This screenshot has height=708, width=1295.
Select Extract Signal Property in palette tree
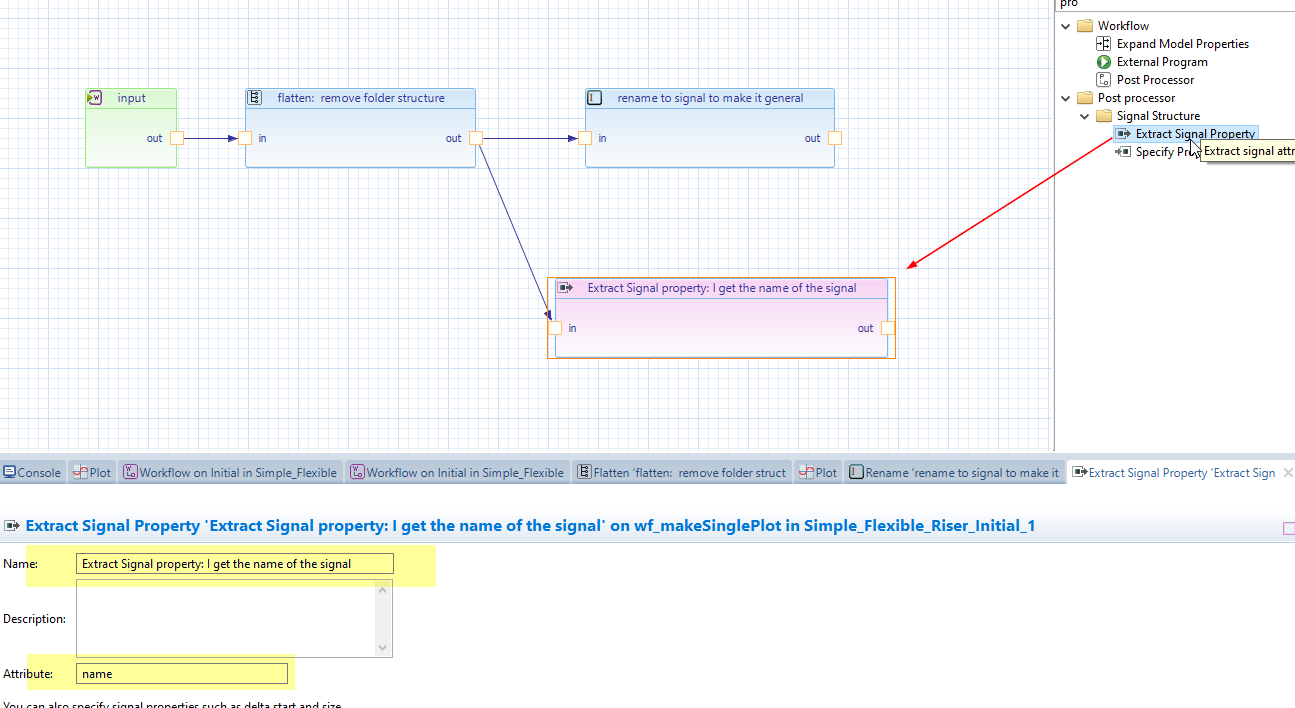1194,134
